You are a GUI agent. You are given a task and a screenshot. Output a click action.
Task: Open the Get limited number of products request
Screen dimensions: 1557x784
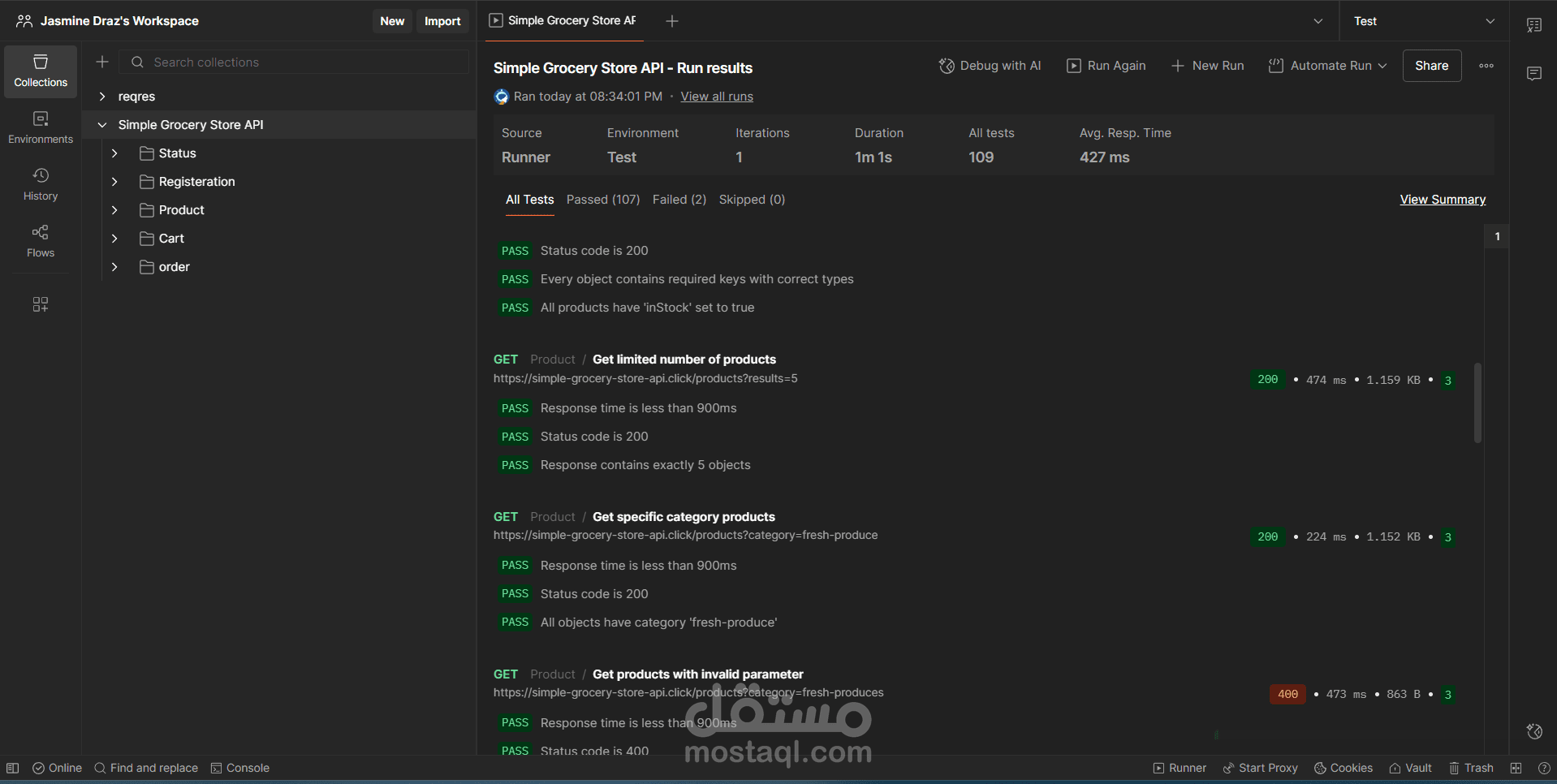point(684,360)
